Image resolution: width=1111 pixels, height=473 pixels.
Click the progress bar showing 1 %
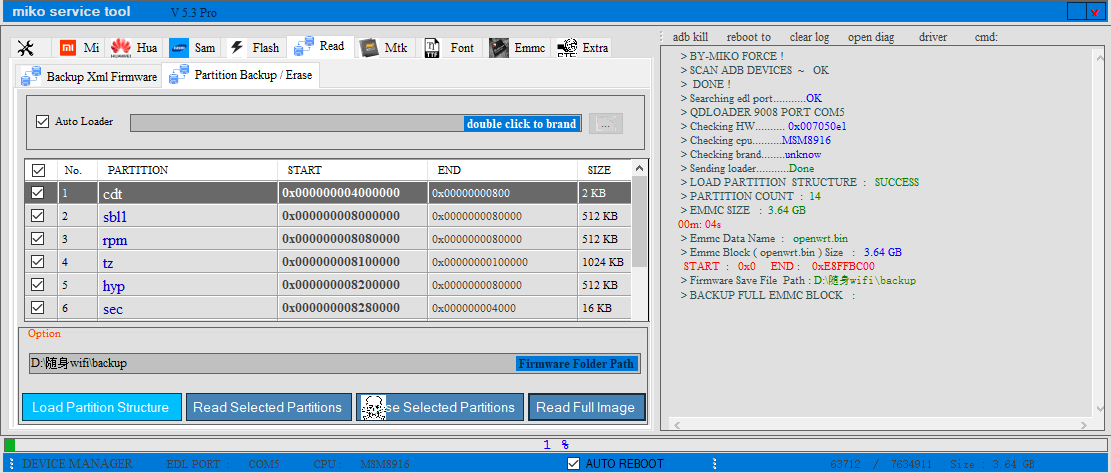click(555, 445)
